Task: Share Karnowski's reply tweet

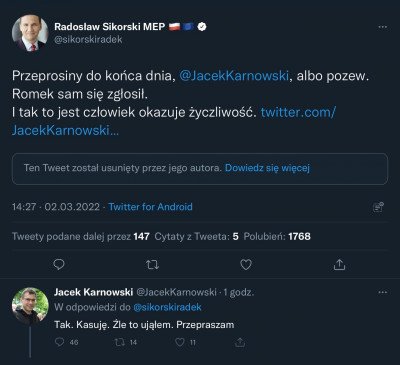Action: pyautogui.click(x=240, y=342)
